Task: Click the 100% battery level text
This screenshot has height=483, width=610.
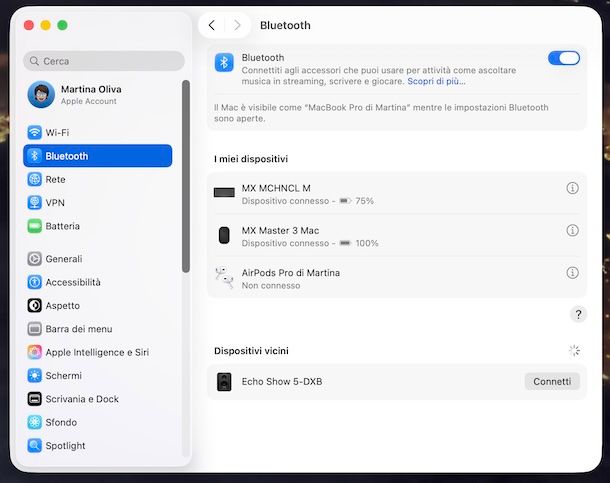Action: tap(367, 243)
